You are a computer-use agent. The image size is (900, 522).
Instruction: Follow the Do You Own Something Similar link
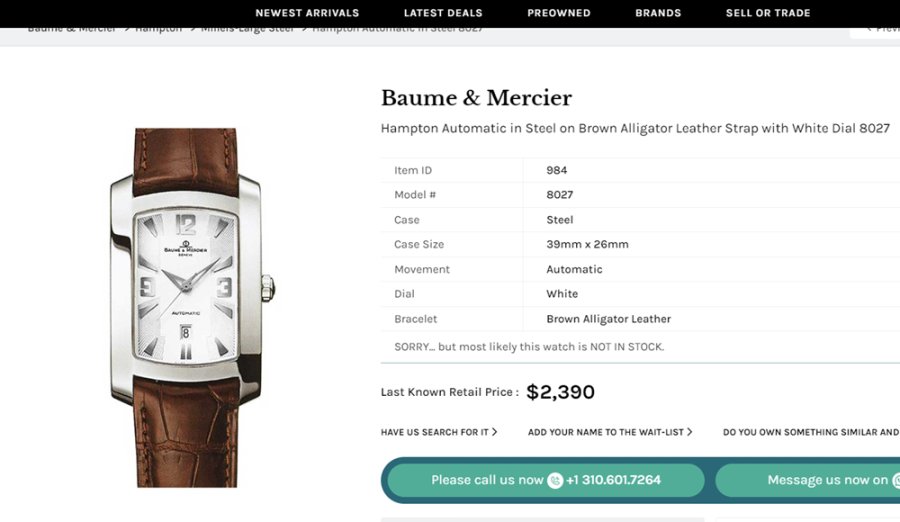(x=810, y=432)
